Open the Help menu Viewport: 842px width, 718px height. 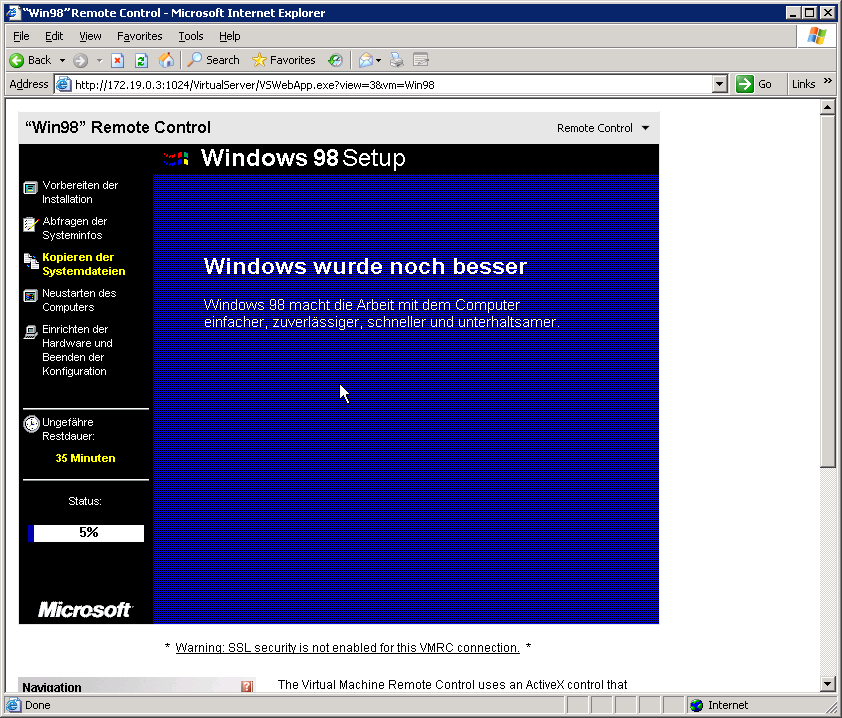click(229, 36)
